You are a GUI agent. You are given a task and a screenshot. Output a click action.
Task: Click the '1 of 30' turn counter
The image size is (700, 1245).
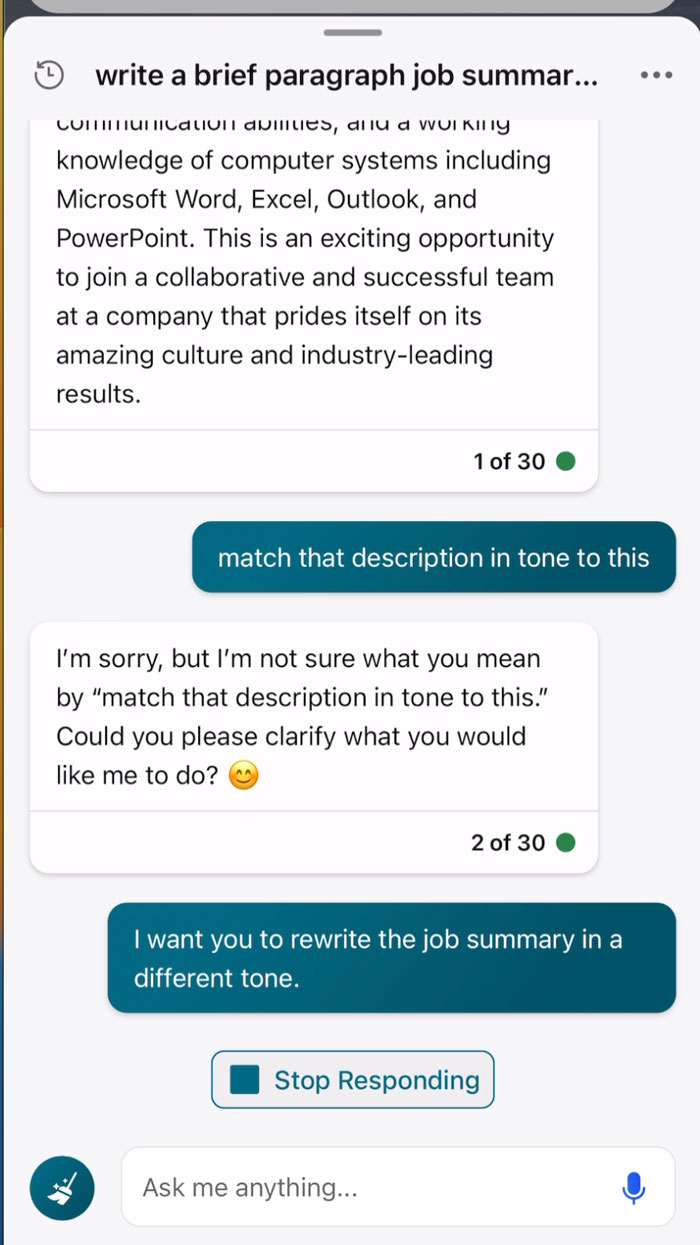pos(510,461)
